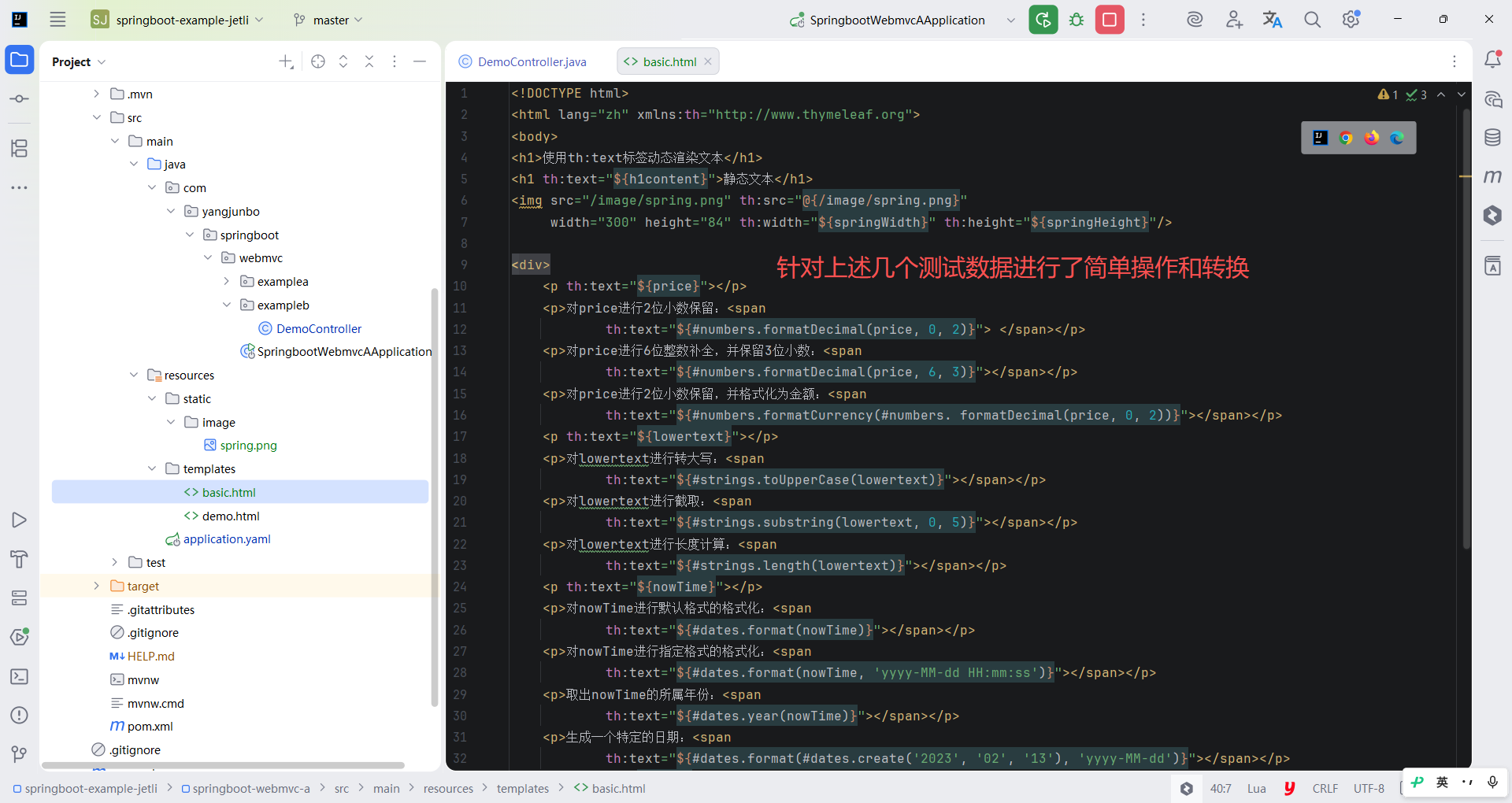Select spring.png in image folder
This screenshot has height=803, width=1512.
[x=248, y=445]
